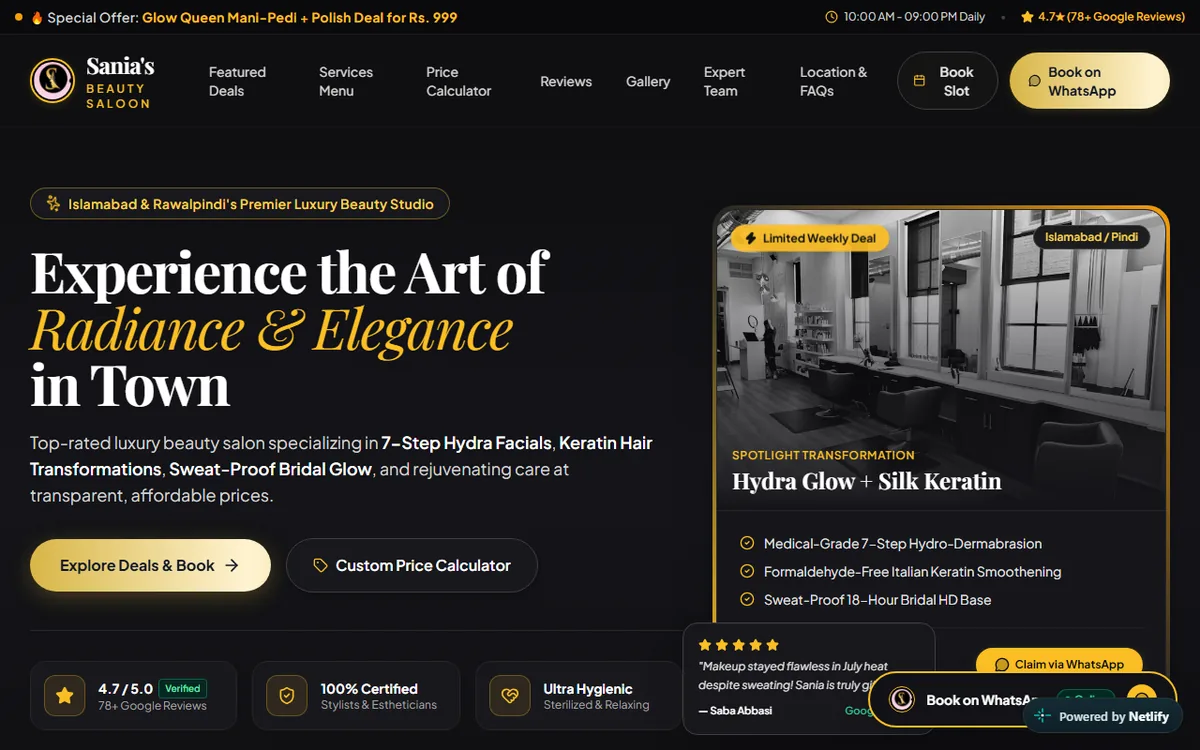
Task: Click the chat bubble icon in the header WhatsApp button
Action: 1034,81
